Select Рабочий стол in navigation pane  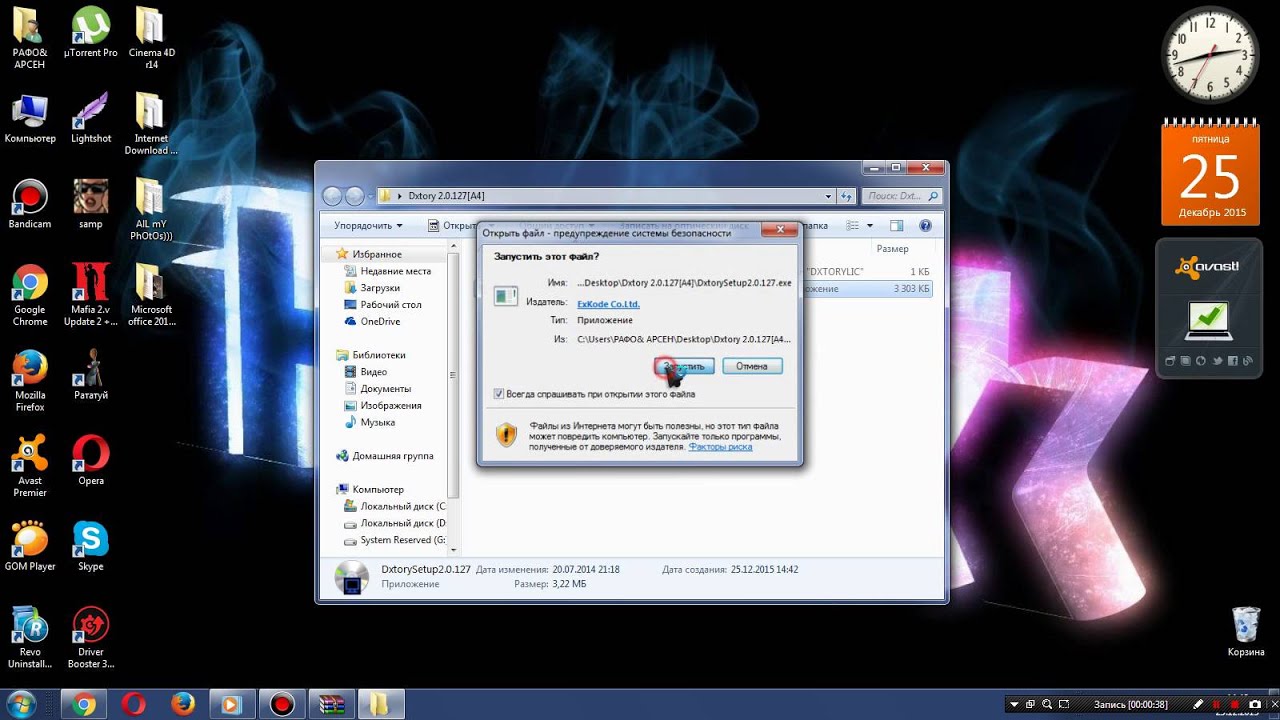(382, 305)
